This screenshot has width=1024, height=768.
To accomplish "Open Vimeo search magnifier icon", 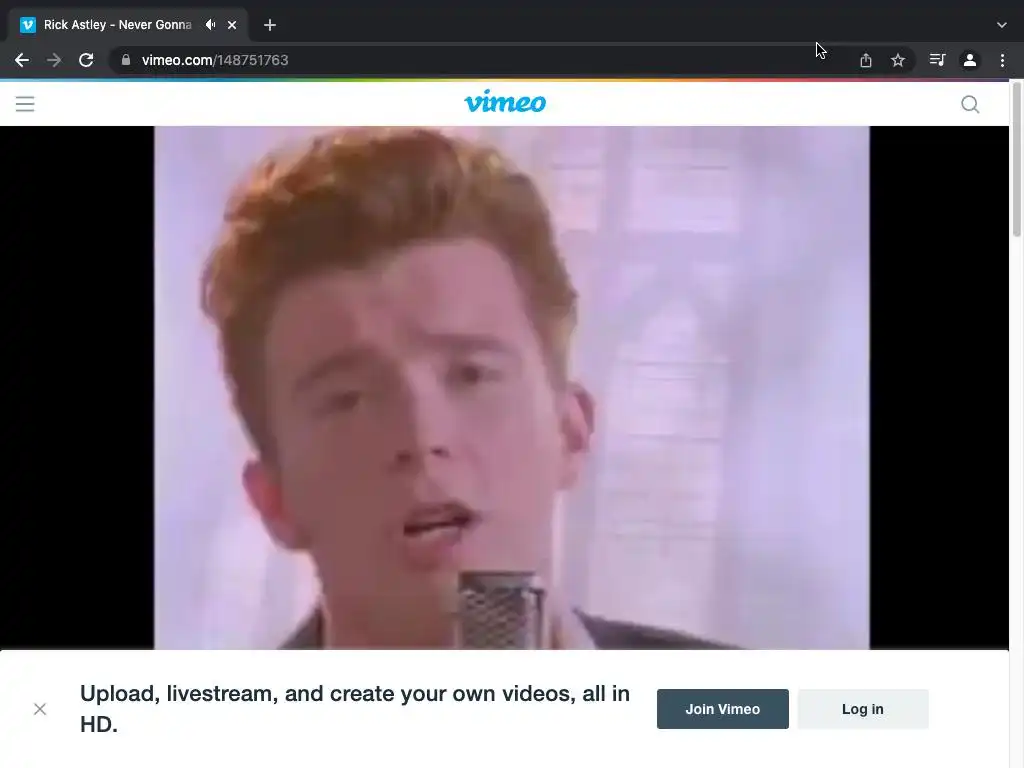I will point(970,104).
